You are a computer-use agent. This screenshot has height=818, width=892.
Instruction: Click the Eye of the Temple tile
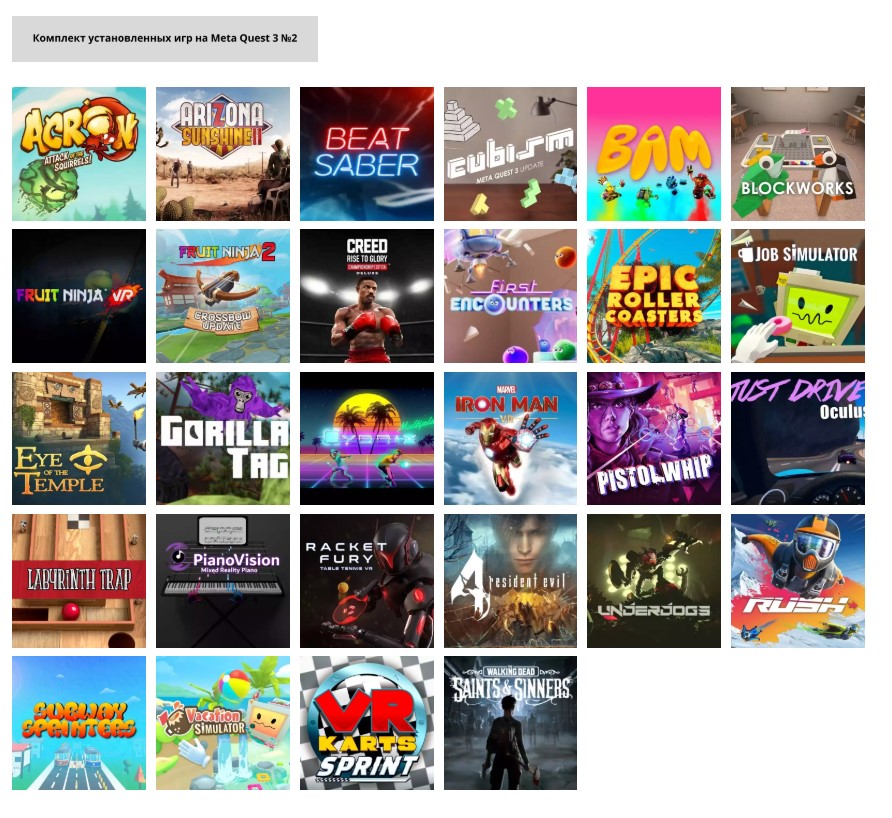pos(79,439)
